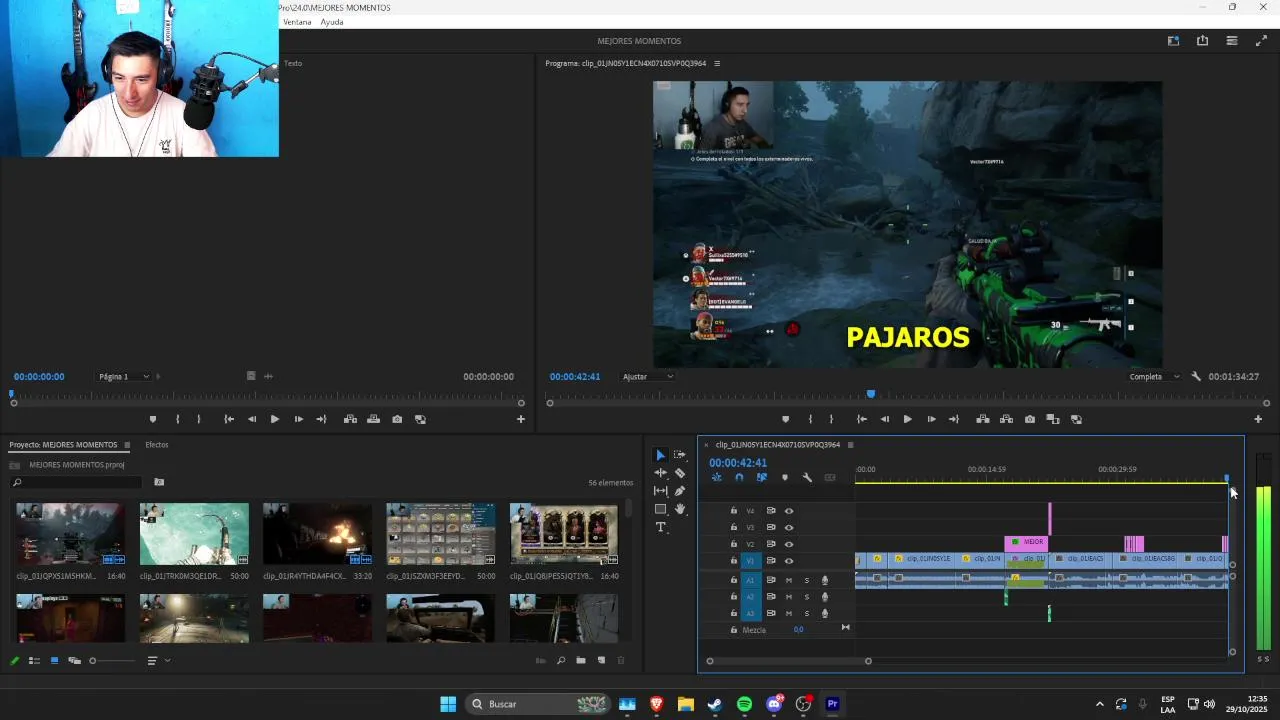Image resolution: width=1280 pixels, height=720 pixels.
Task: Open Proyecto panel menu icon
Action: coord(127,445)
